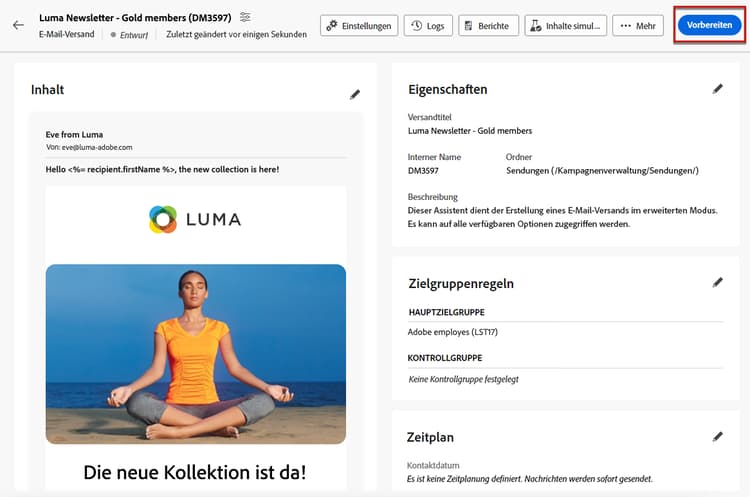The width and height of the screenshot is (750, 497).
Task: Click the Luma logo in the email preview
Action: click(x=195, y=220)
